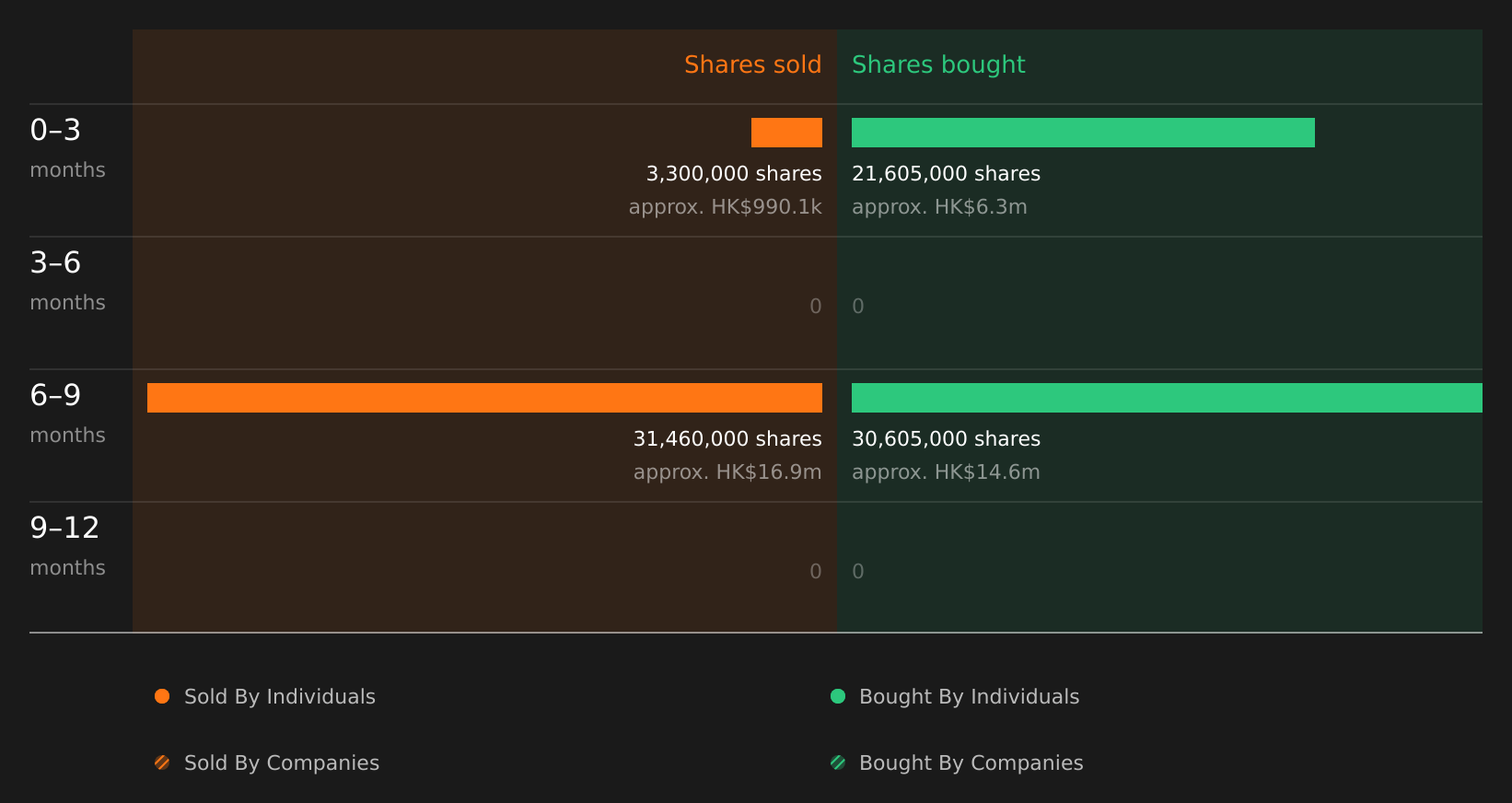Click the 'Sold By Individuals' legend label
This screenshot has height=803, width=1512.
280,697
